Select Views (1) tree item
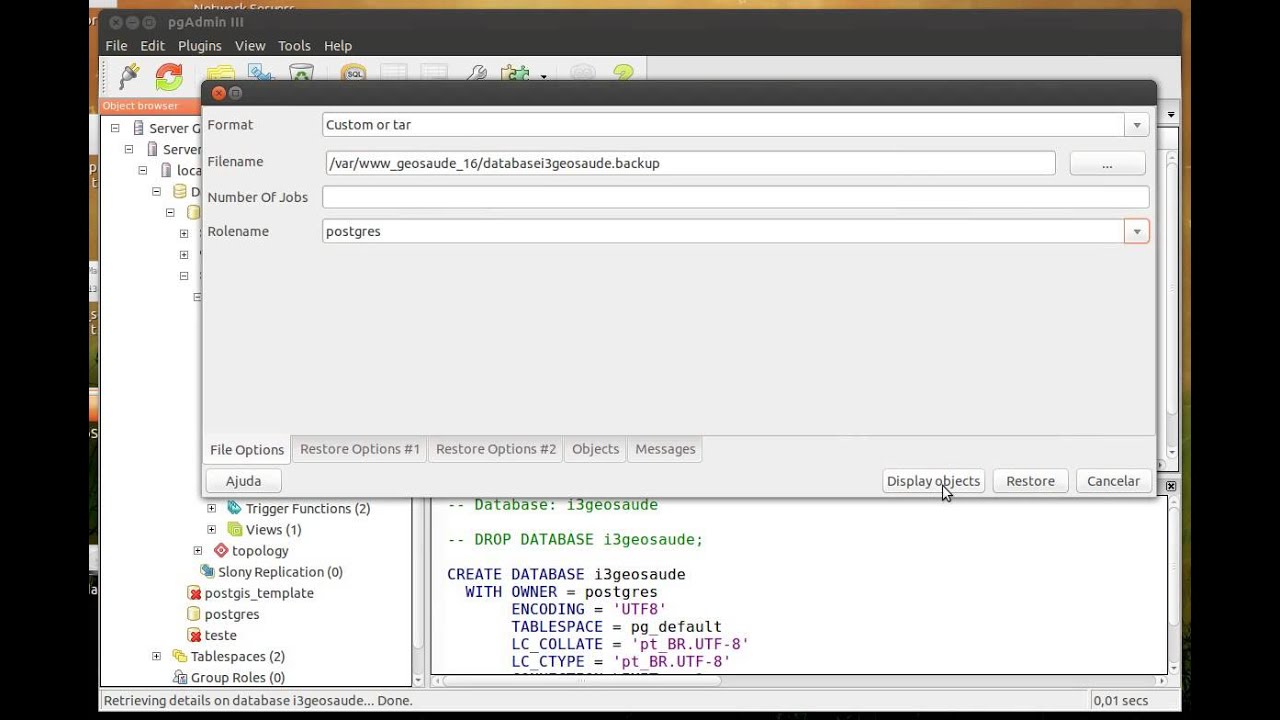 [x=273, y=529]
